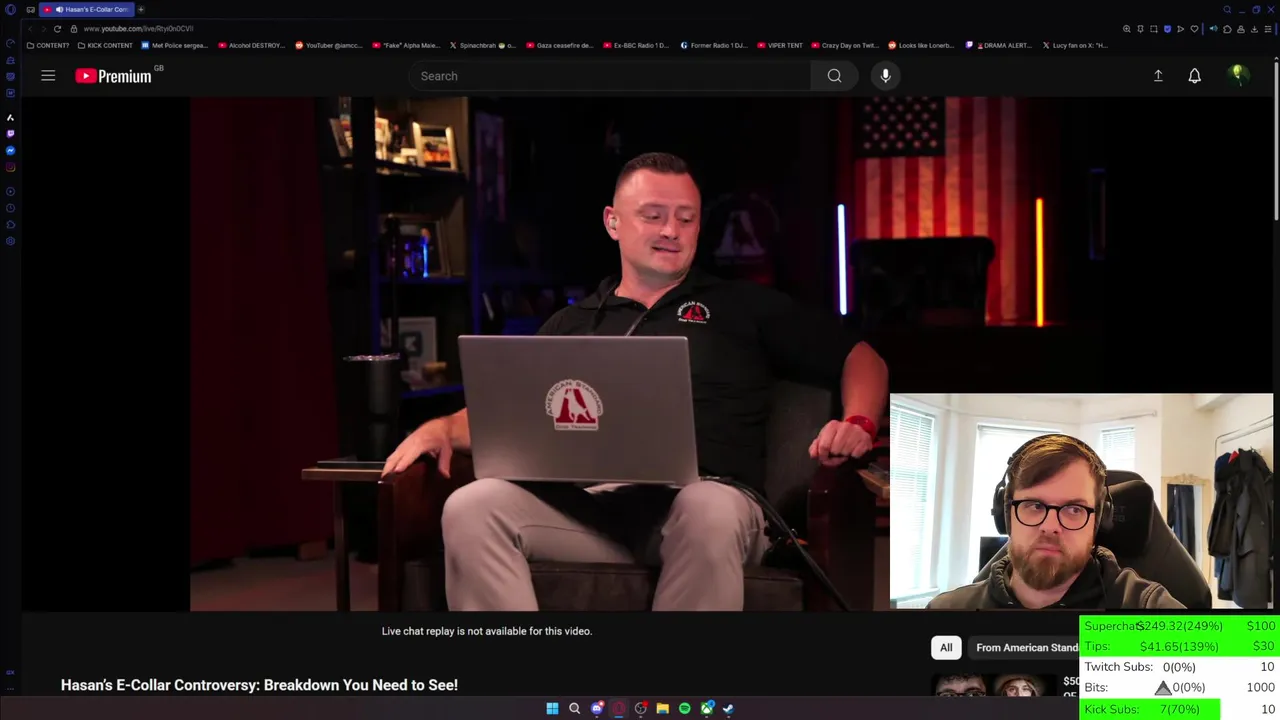This screenshot has height=720, width=1280.
Task: Click the browser forward arrow
Action: click(43, 29)
